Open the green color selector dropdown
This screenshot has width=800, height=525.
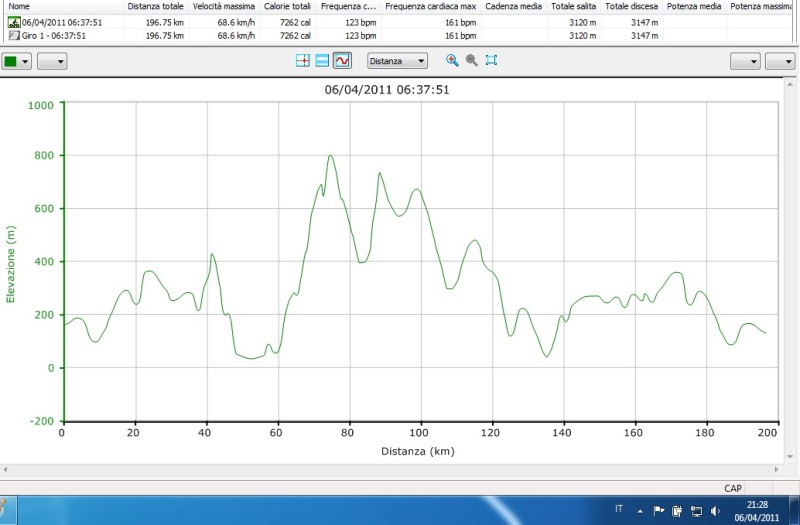pos(17,61)
